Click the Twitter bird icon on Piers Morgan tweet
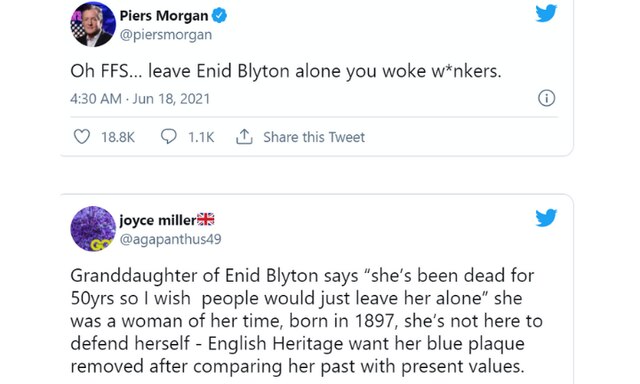 pyautogui.click(x=546, y=13)
